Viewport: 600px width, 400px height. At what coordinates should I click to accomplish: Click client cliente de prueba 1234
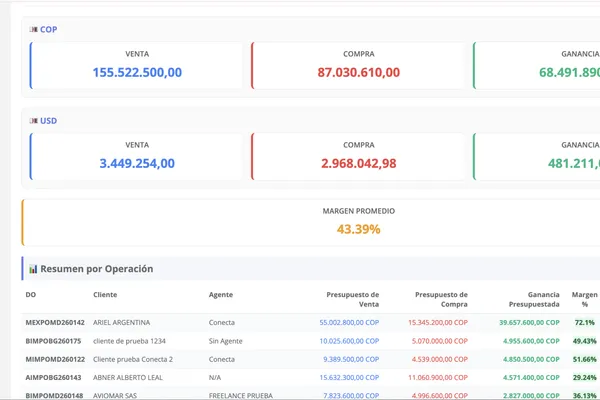tap(129, 341)
